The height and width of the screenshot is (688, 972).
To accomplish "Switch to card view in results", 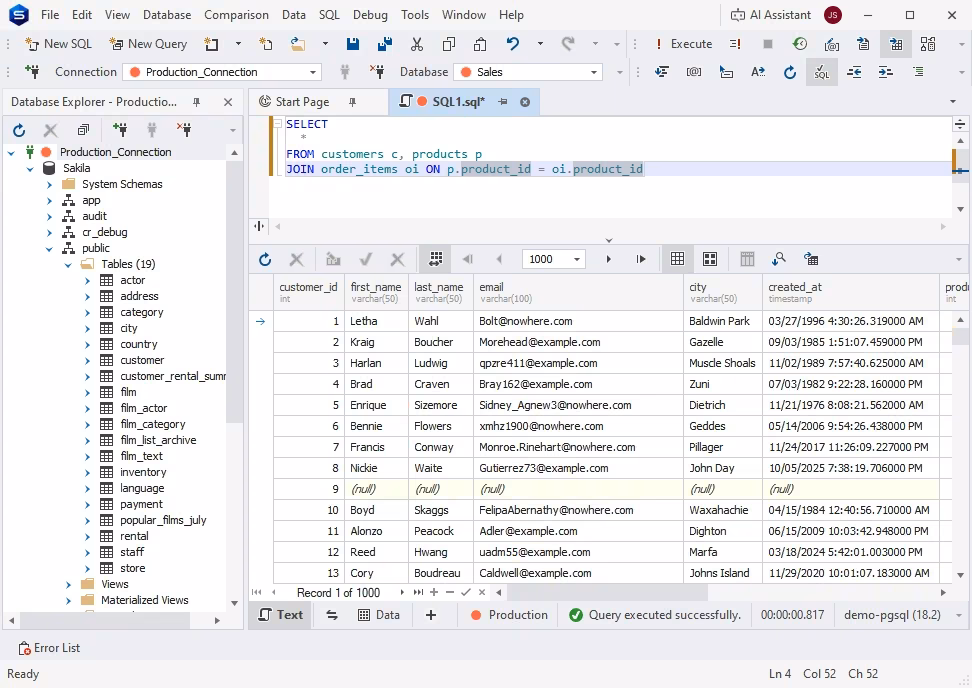I will pyautogui.click(x=710, y=259).
